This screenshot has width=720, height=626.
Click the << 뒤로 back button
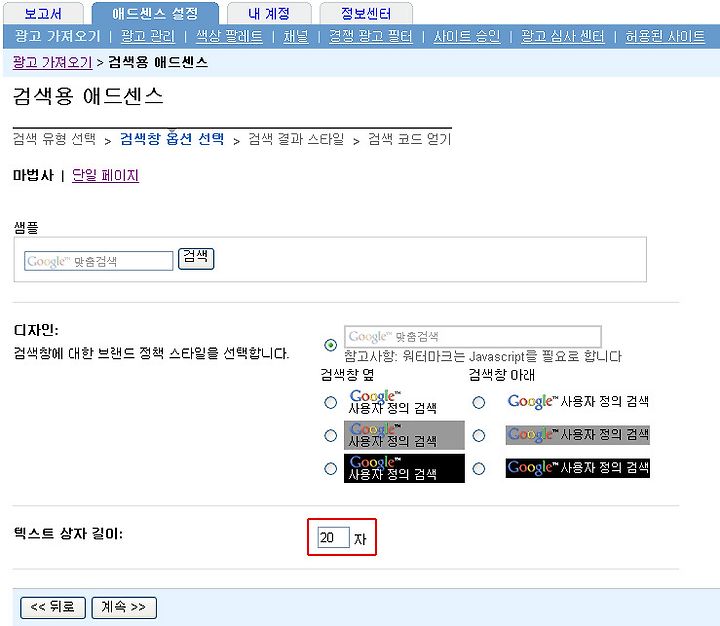pyautogui.click(x=53, y=608)
